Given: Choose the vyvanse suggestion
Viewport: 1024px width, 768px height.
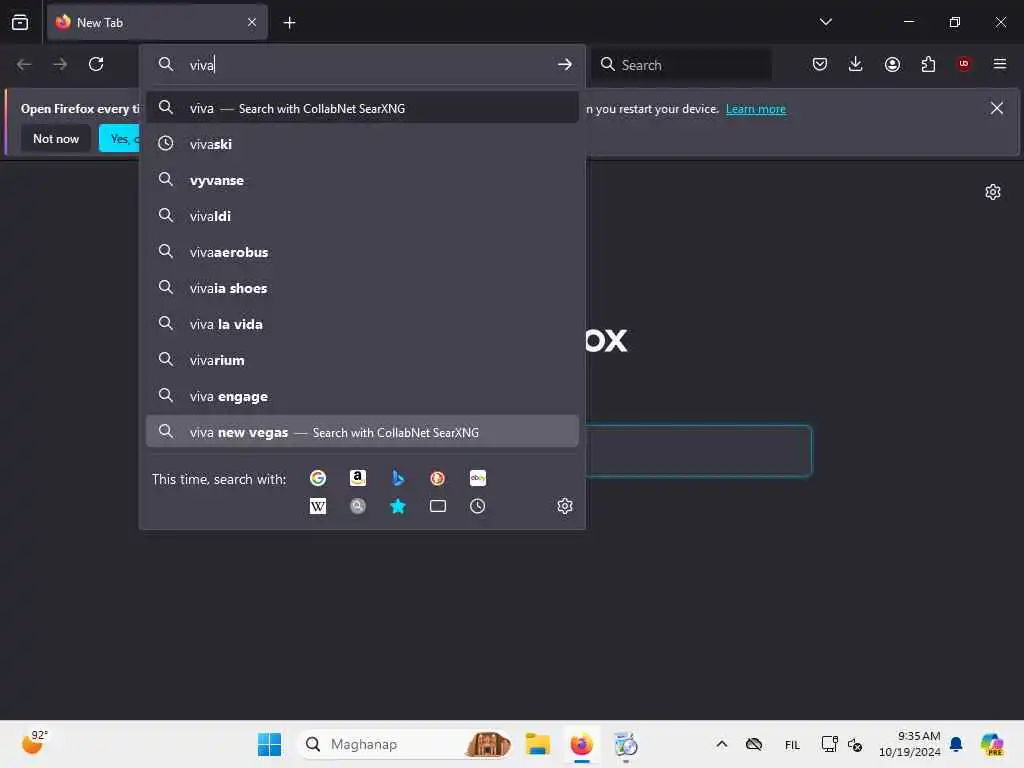Looking at the screenshot, I should click(362, 180).
